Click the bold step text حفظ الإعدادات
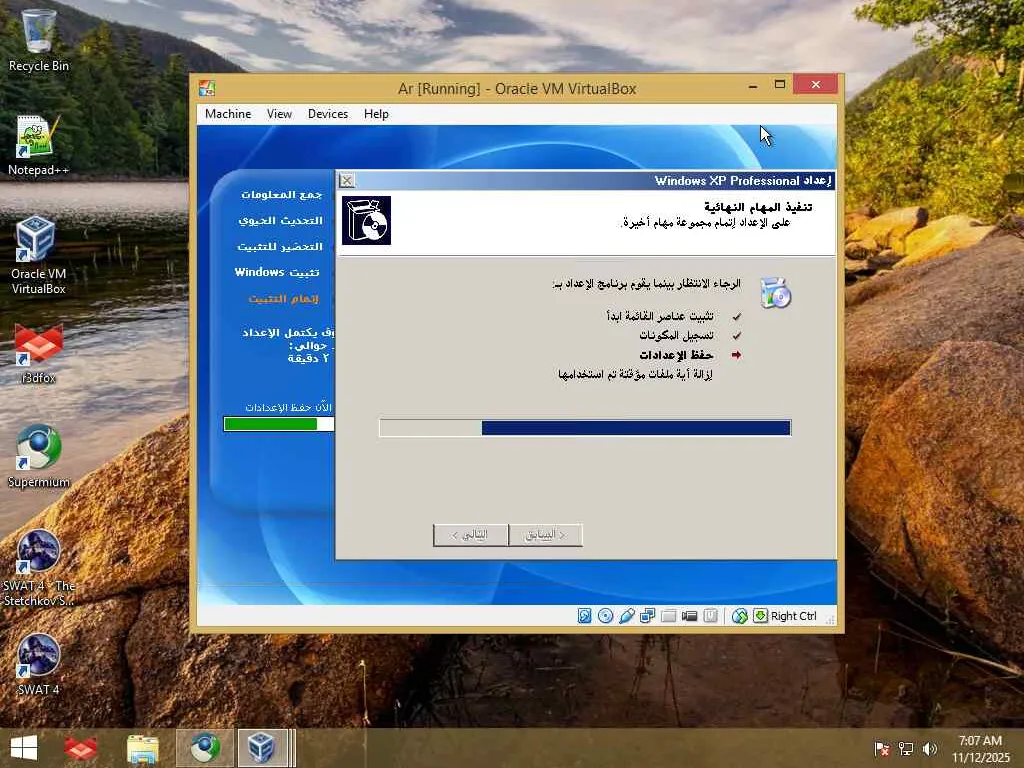Screen dimensions: 1024x768 676,355
